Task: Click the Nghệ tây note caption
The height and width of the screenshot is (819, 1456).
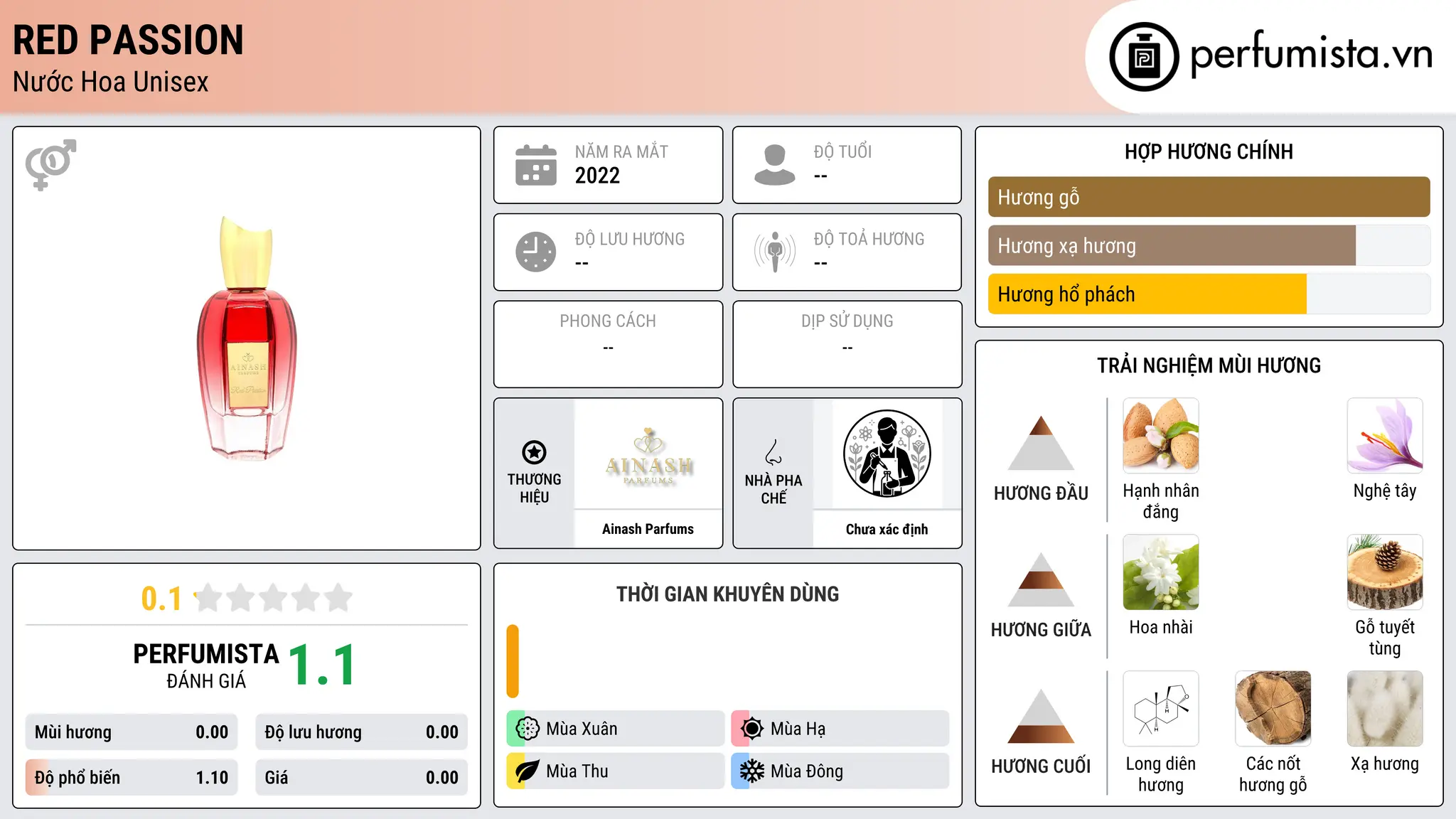Action: click(1385, 491)
